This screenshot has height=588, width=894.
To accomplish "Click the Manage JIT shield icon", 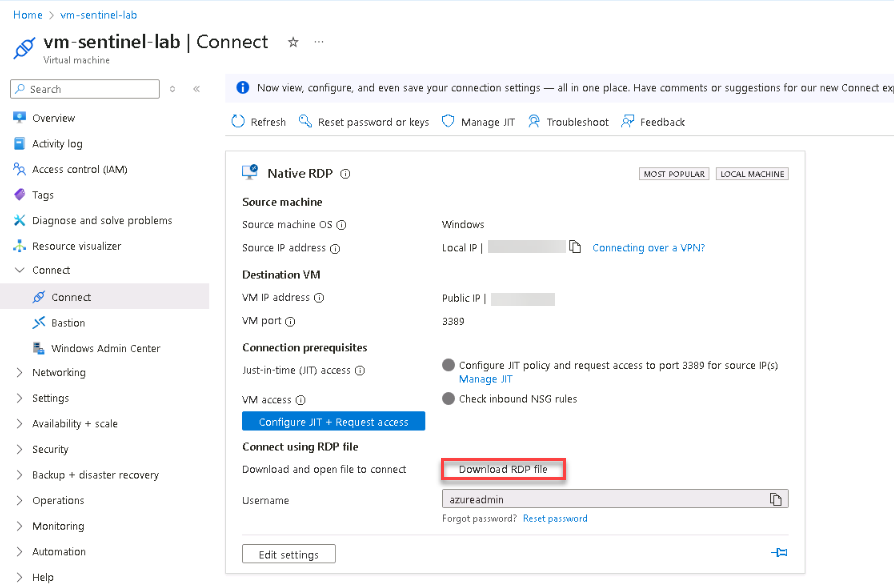I will click(x=448, y=121).
